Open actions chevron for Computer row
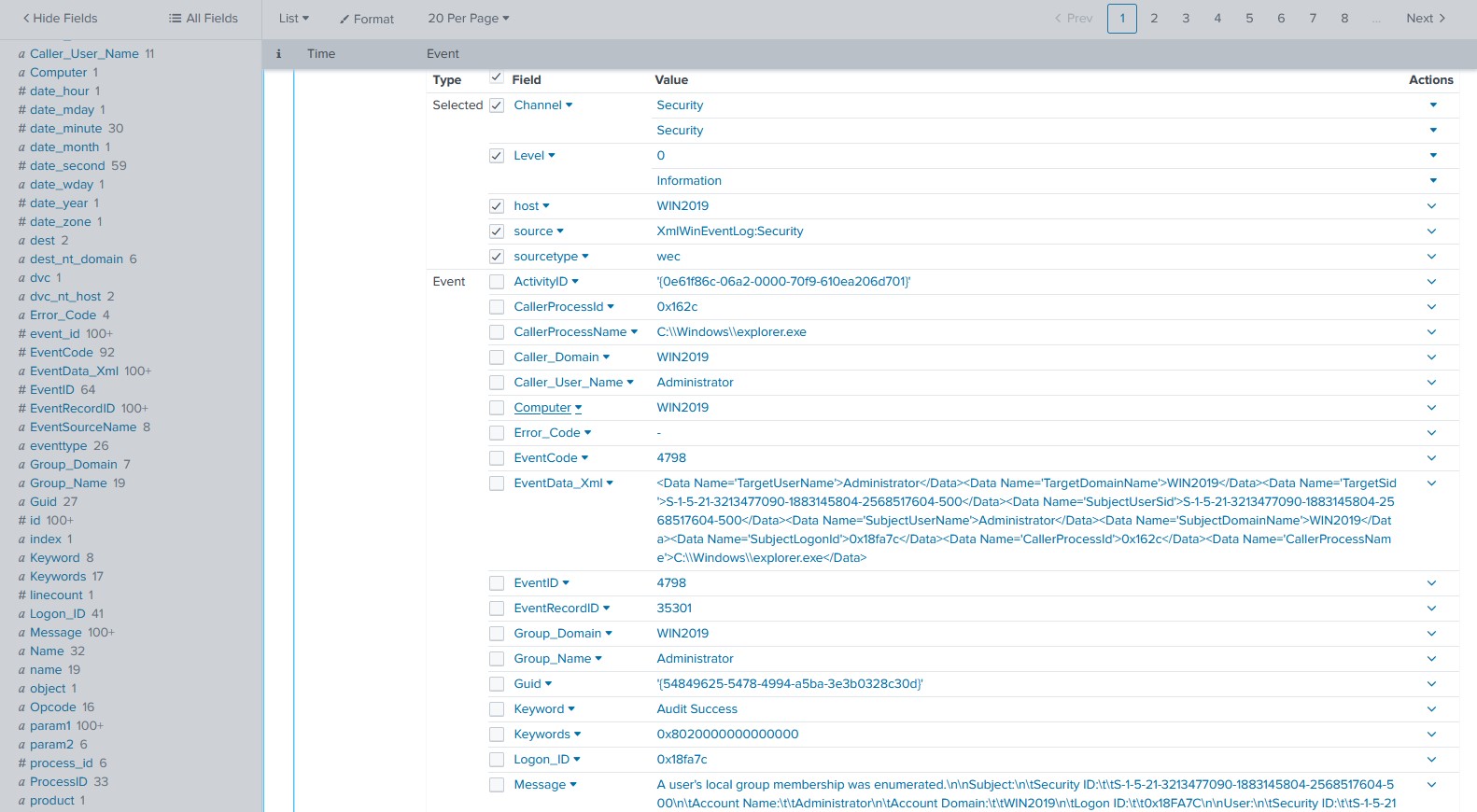The height and width of the screenshot is (812, 1477). [1432, 408]
